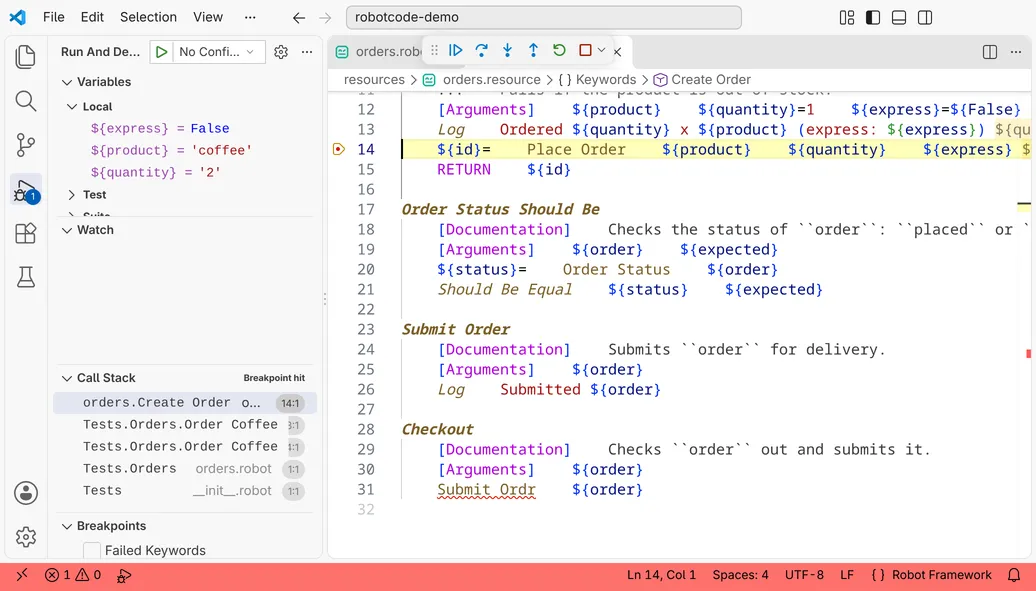1036x591 pixels.
Task: Open the debug configuration dropdown
Action: tap(217, 52)
